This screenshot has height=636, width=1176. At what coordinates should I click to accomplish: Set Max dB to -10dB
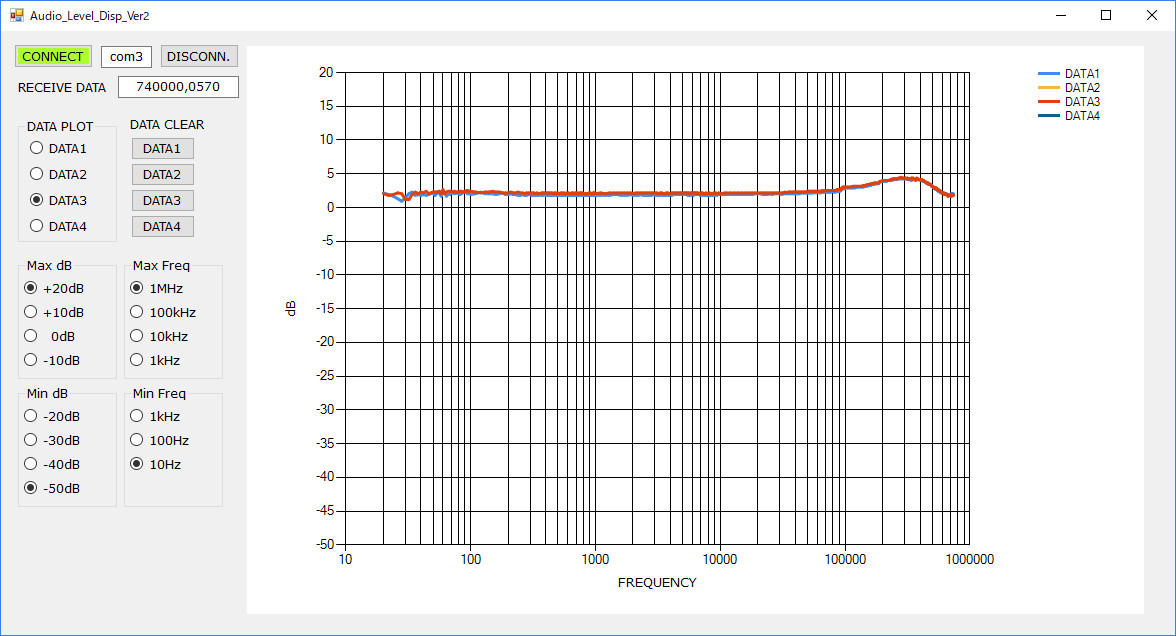point(31,360)
